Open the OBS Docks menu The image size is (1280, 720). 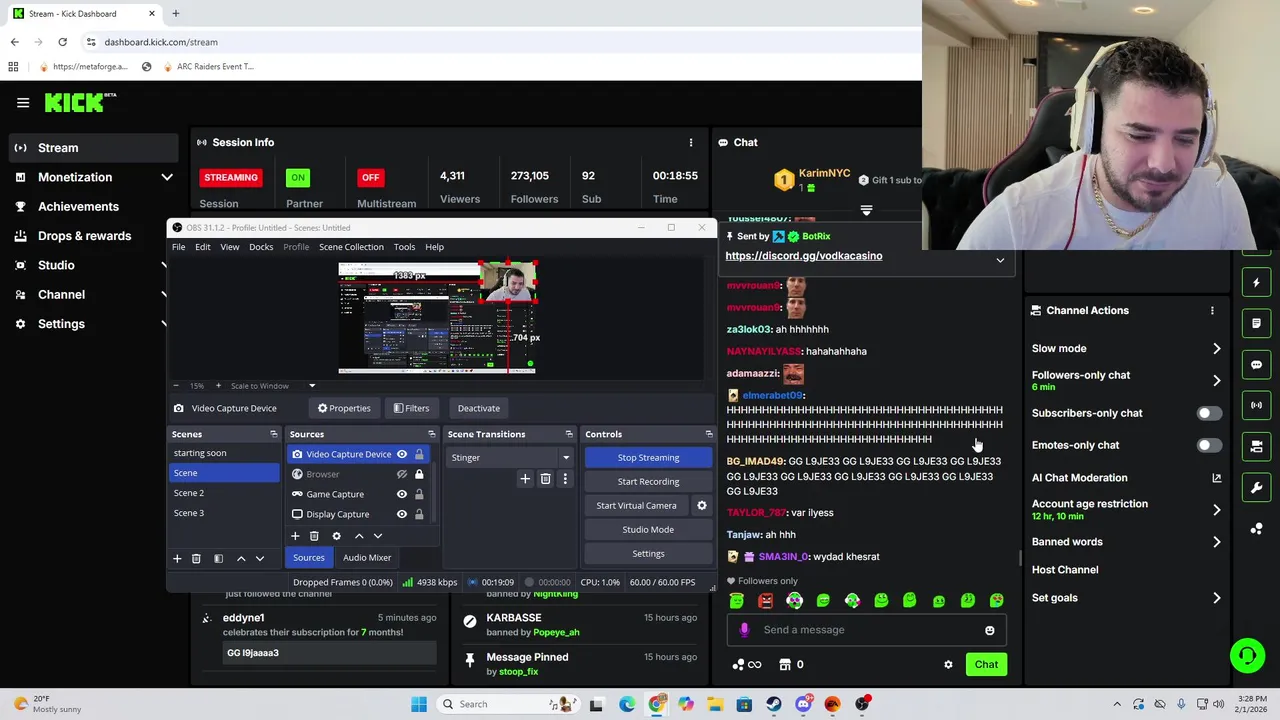point(261,247)
